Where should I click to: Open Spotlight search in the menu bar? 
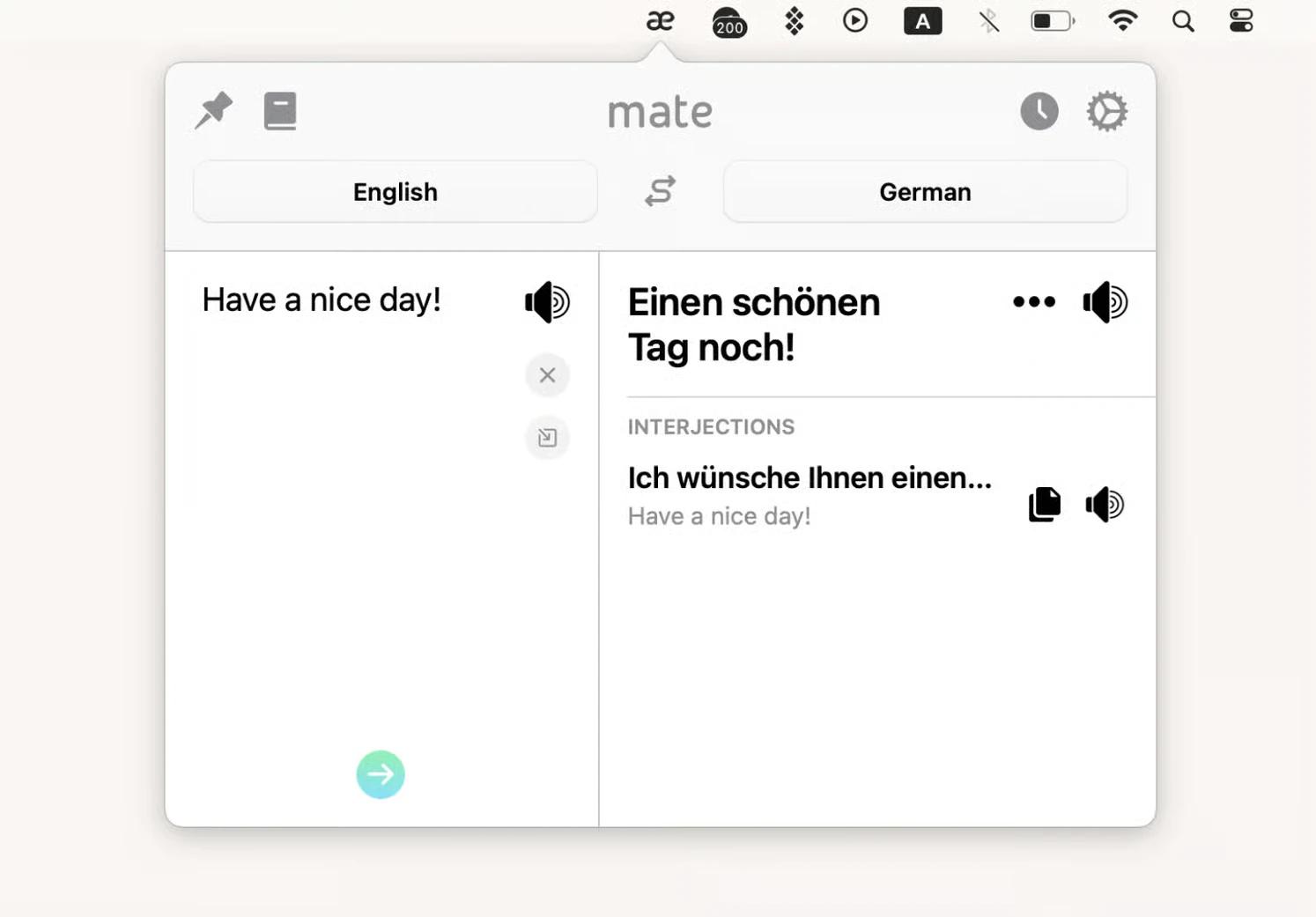pos(1183,21)
